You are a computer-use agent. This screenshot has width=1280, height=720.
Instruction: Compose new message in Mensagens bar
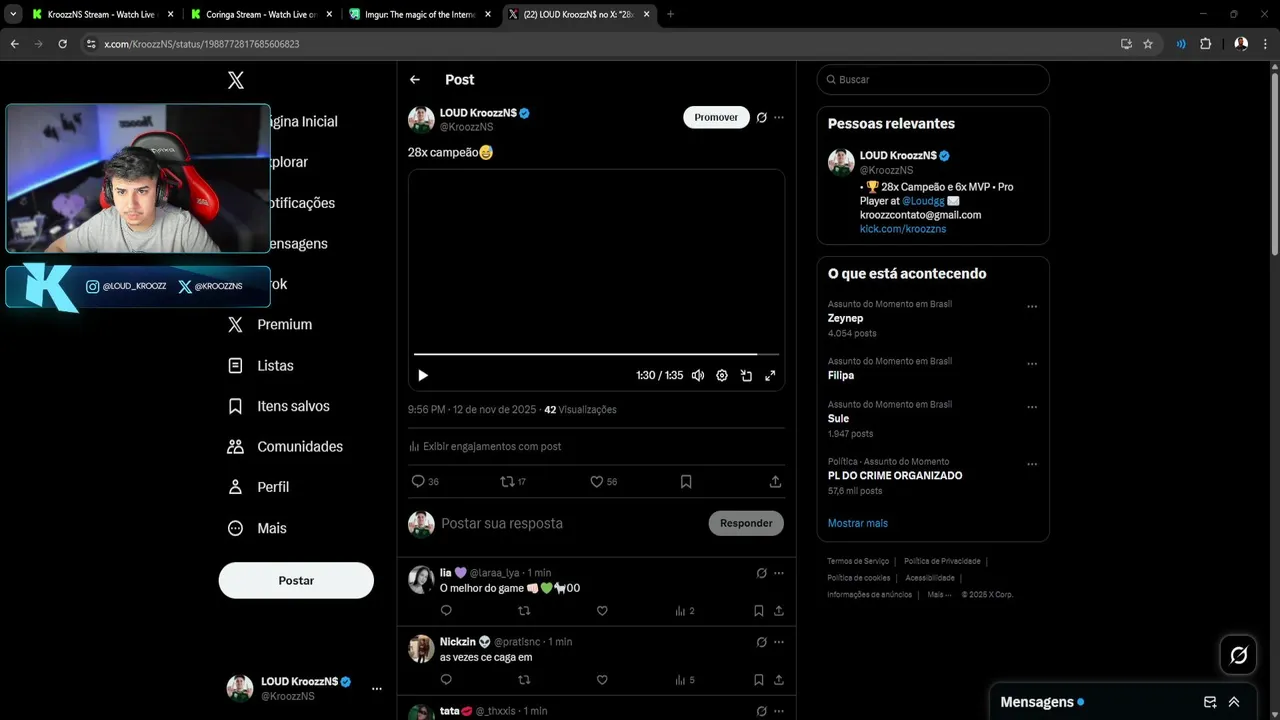click(1210, 702)
